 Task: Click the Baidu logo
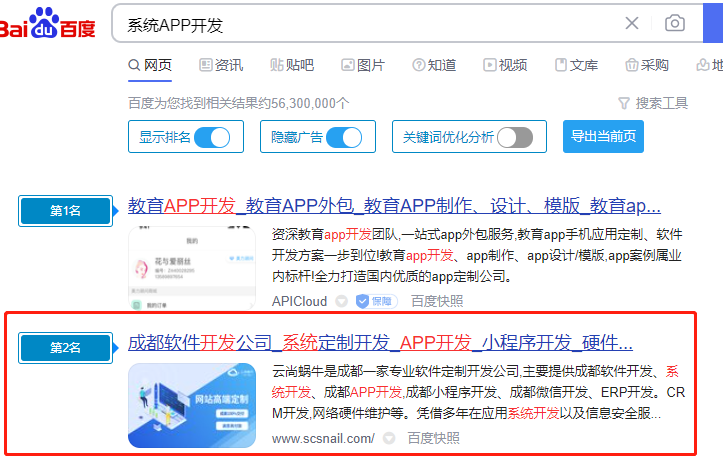pyautogui.click(x=48, y=24)
